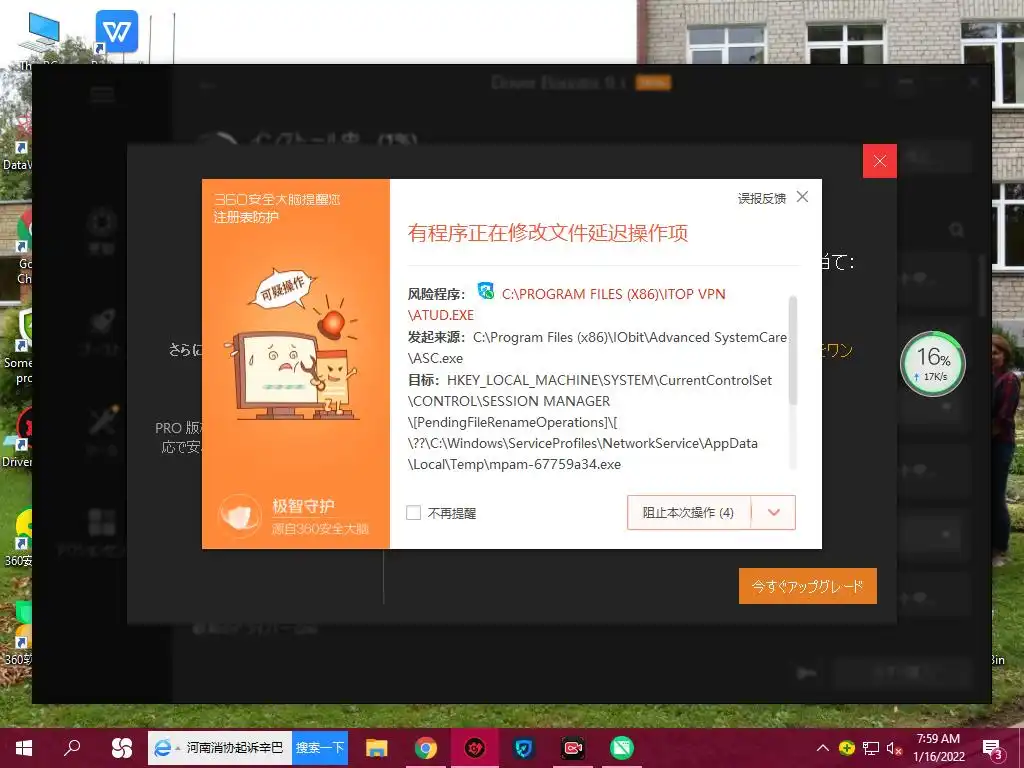Click the 16% speed floating widget

933,364
